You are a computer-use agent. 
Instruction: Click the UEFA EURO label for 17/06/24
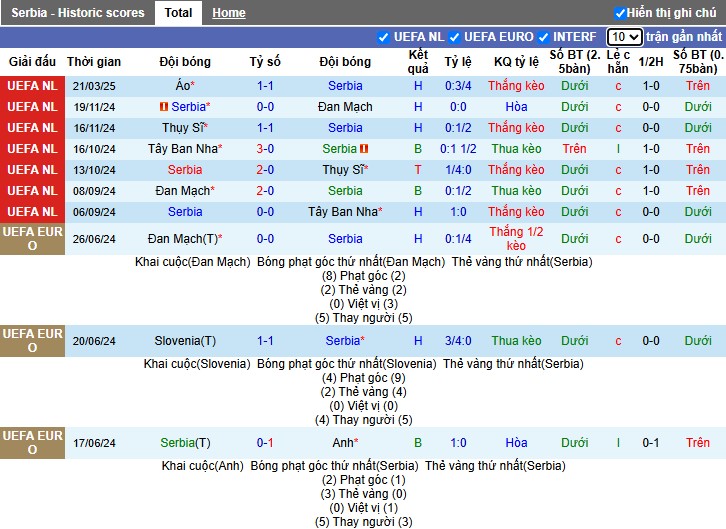(32, 443)
